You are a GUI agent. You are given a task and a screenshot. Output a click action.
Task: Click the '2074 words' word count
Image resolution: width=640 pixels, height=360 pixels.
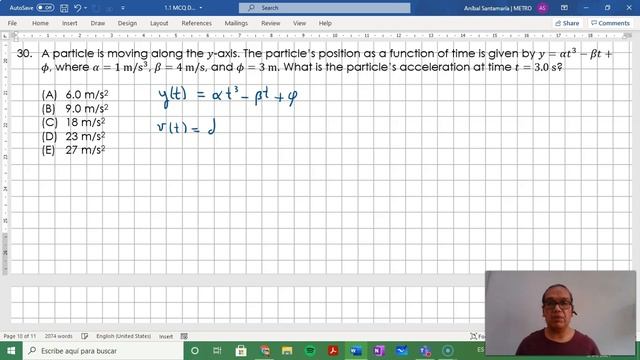click(58, 336)
